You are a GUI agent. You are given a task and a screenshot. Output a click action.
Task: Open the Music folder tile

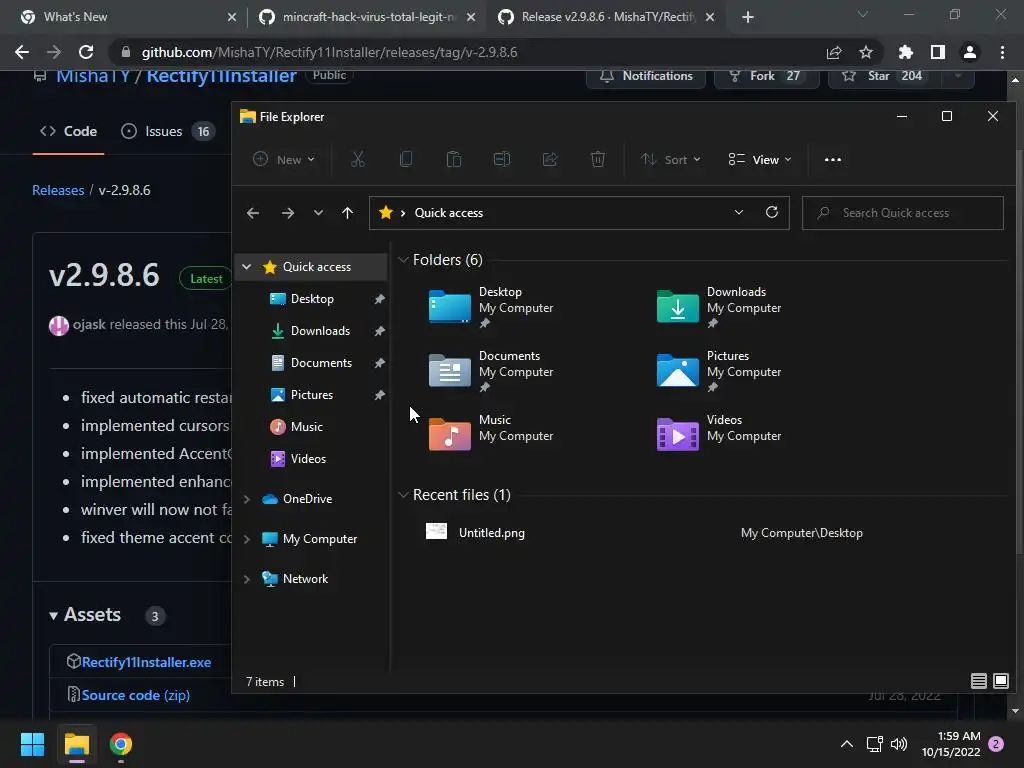[491, 434]
